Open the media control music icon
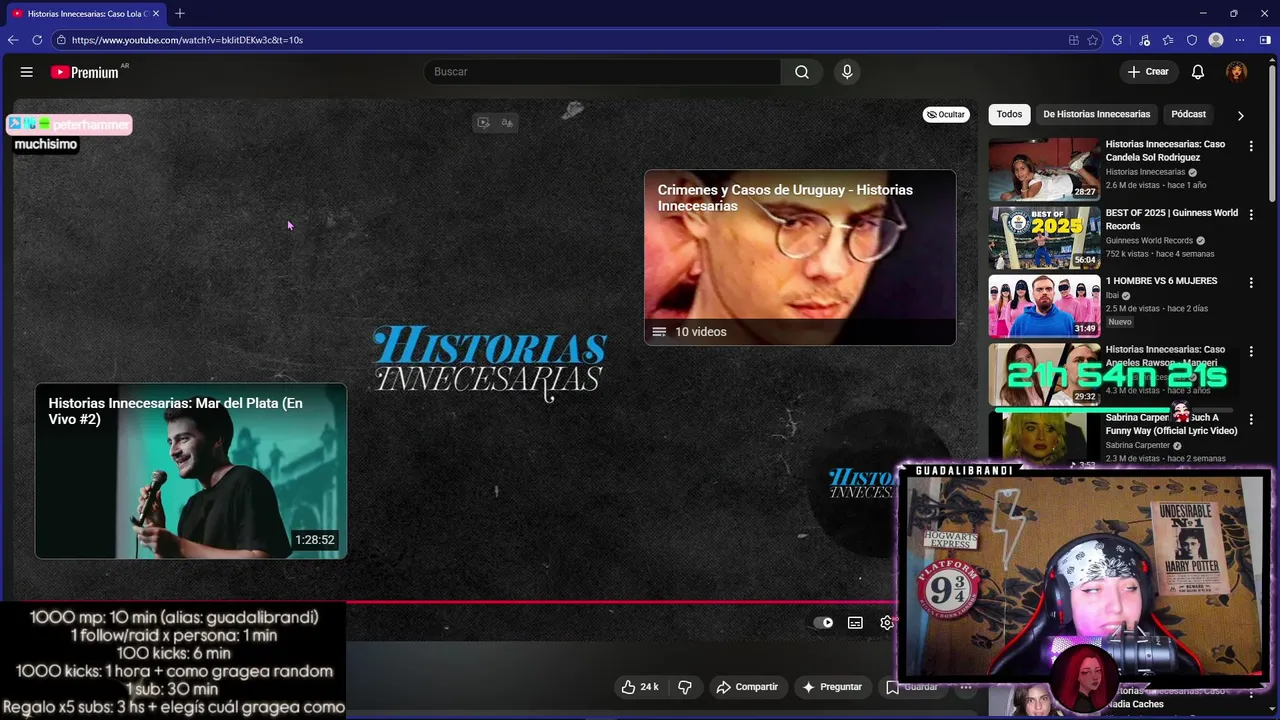The height and width of the screenshot is (720, 1280). pyautogui.click(x=1145, y=40)
